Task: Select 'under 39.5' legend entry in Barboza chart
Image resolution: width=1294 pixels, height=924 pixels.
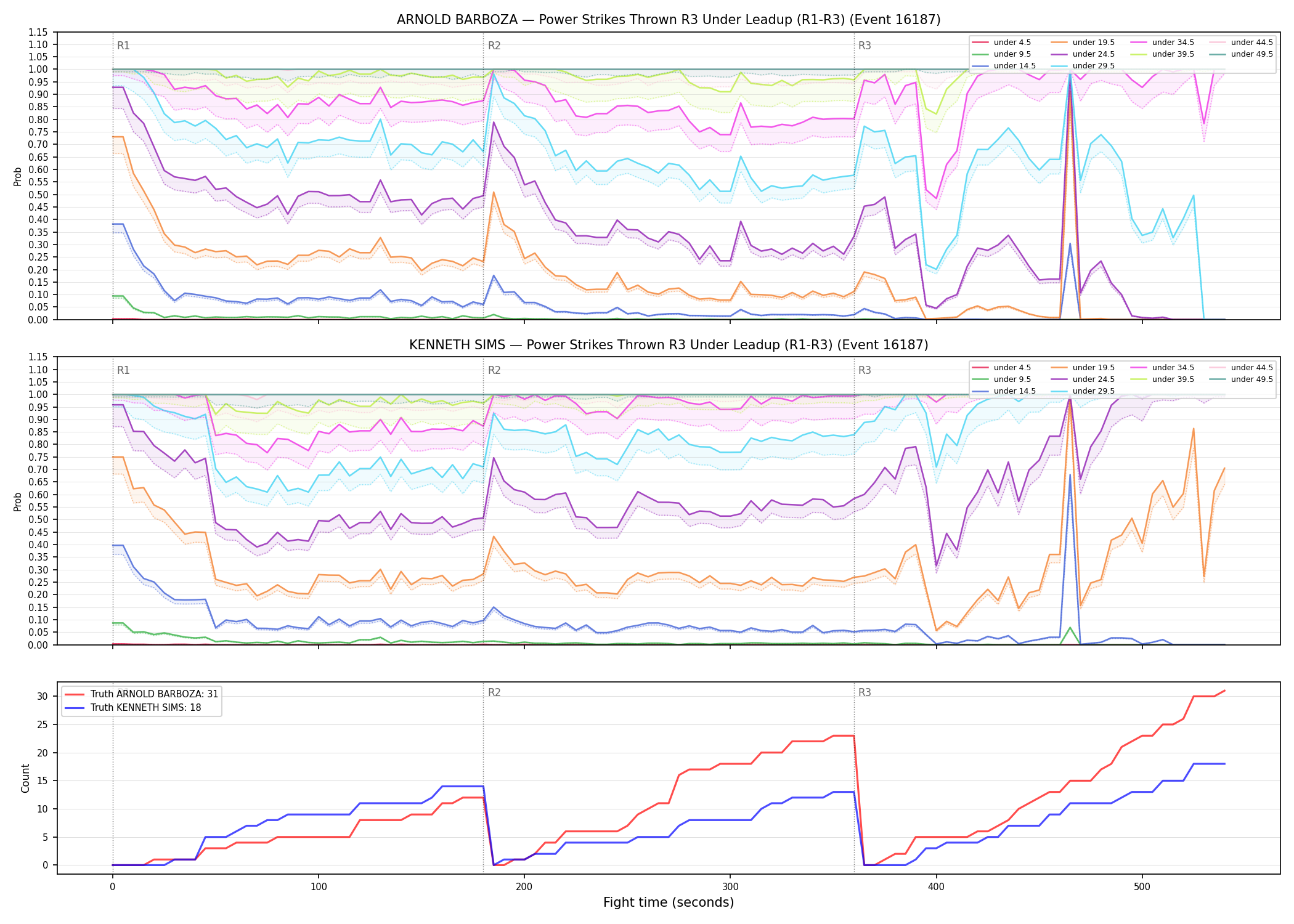Action: [x=1162, y=54]
